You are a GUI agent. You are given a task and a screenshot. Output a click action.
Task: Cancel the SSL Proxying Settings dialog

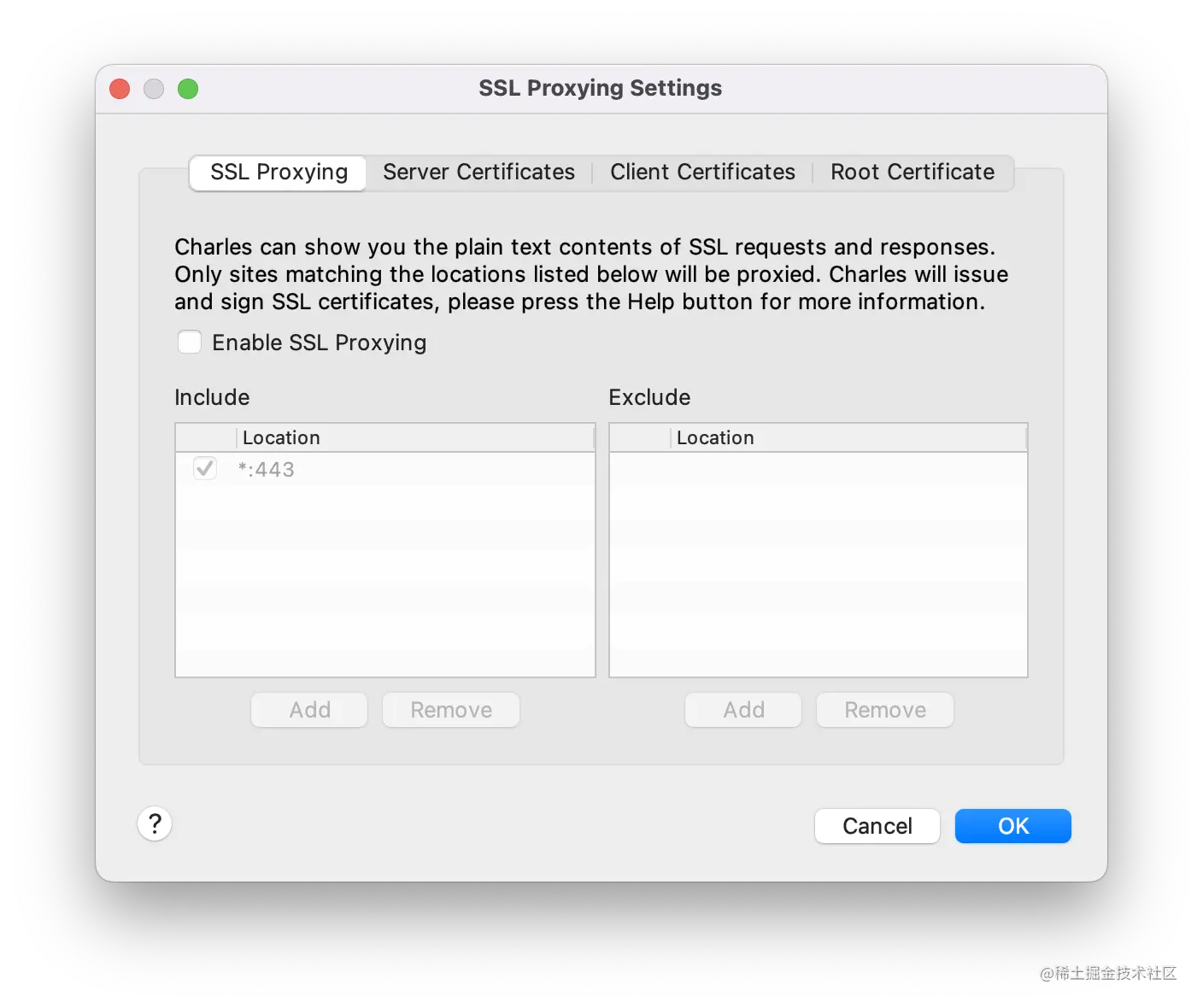[x=877, y=826]
